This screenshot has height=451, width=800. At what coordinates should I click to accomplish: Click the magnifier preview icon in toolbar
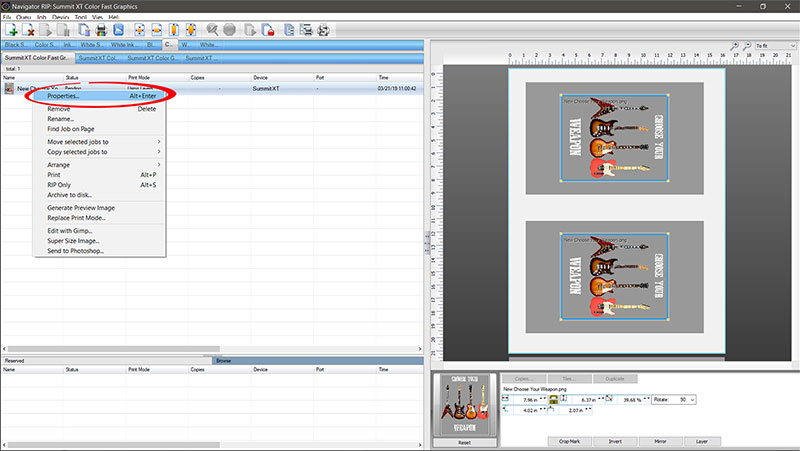click(x=212, y=30)
